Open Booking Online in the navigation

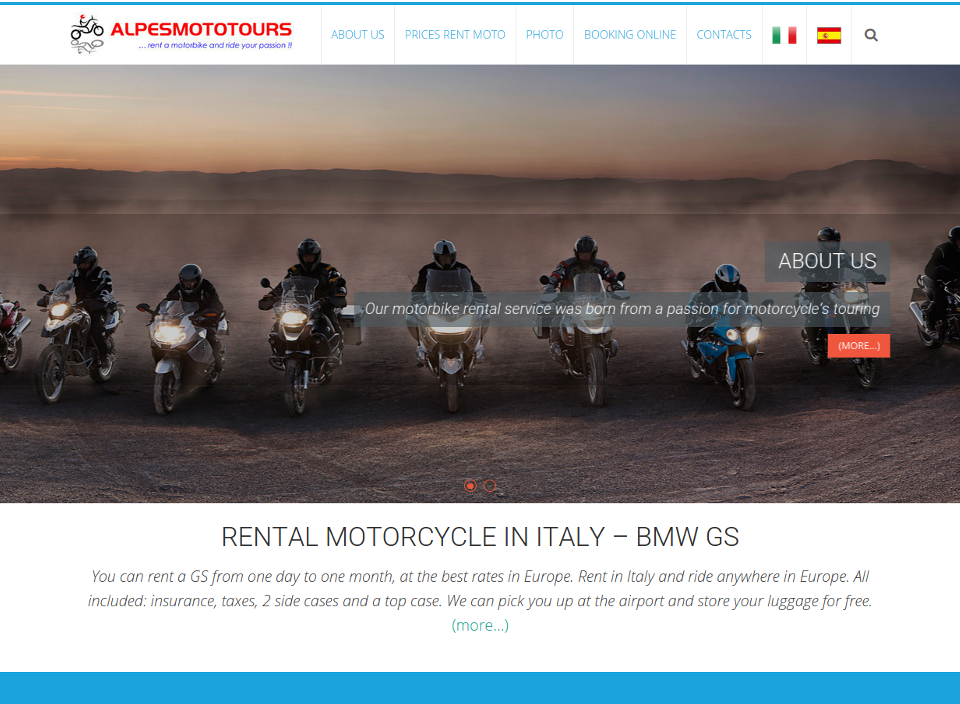[629, 35]
